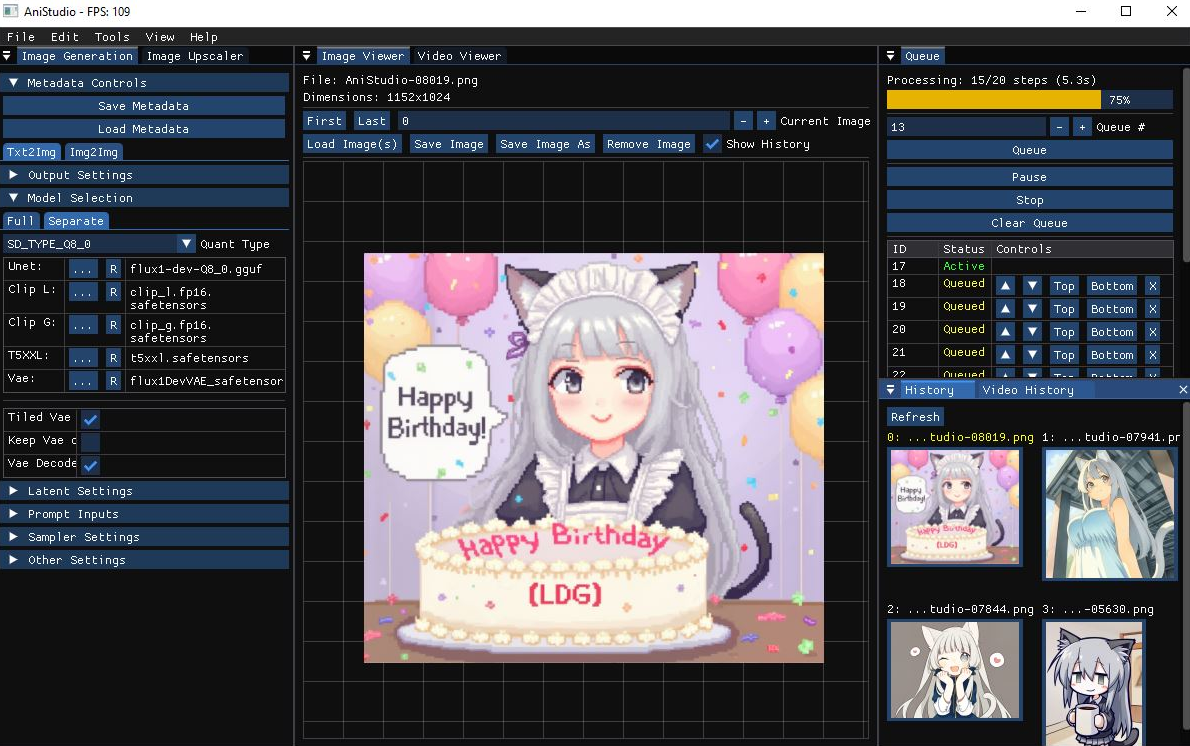Reset the T5XXL model with R
The width and height of the screenshot is (1190, 746).
(113, 358)
